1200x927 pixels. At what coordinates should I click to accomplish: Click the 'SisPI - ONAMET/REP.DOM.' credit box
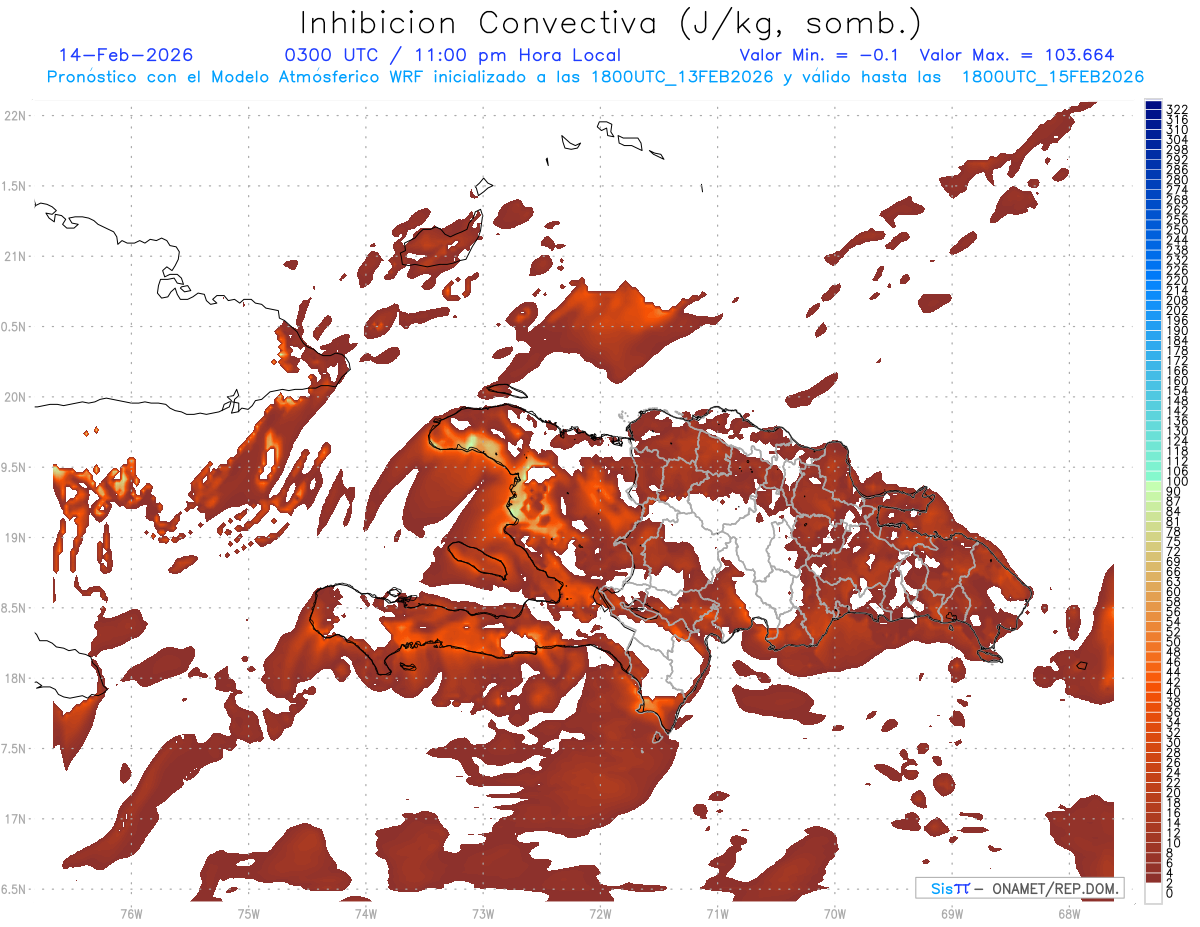(1021, 888)
